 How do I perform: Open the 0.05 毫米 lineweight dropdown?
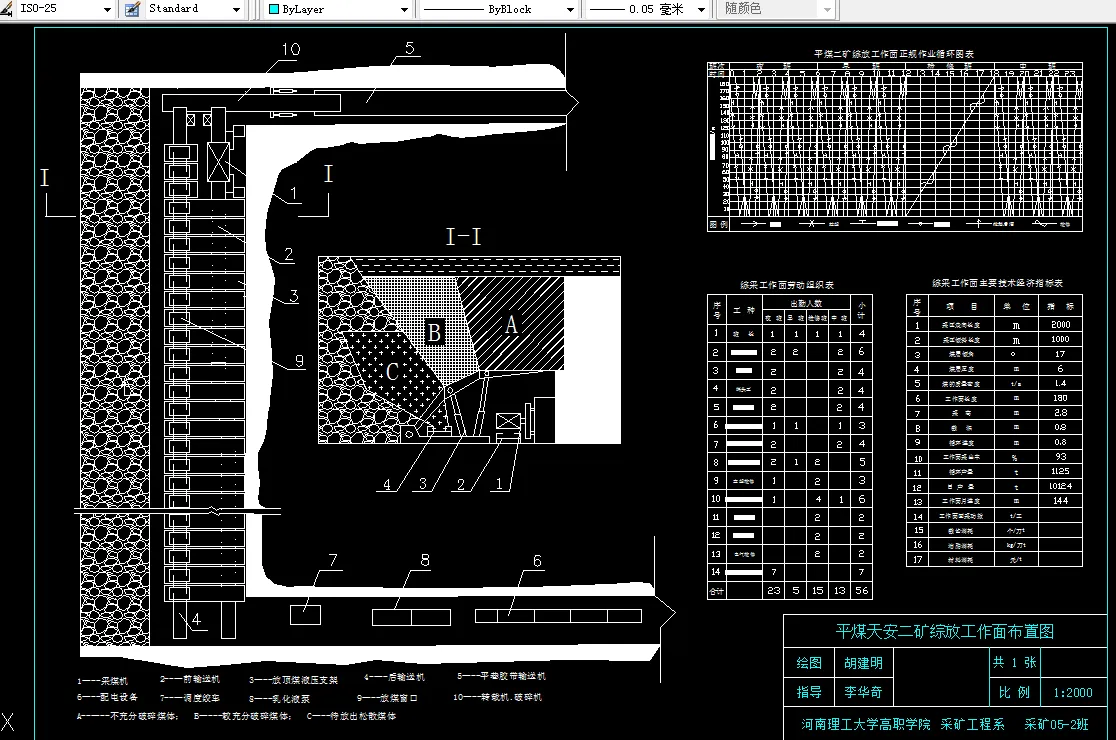pos(701,9)
